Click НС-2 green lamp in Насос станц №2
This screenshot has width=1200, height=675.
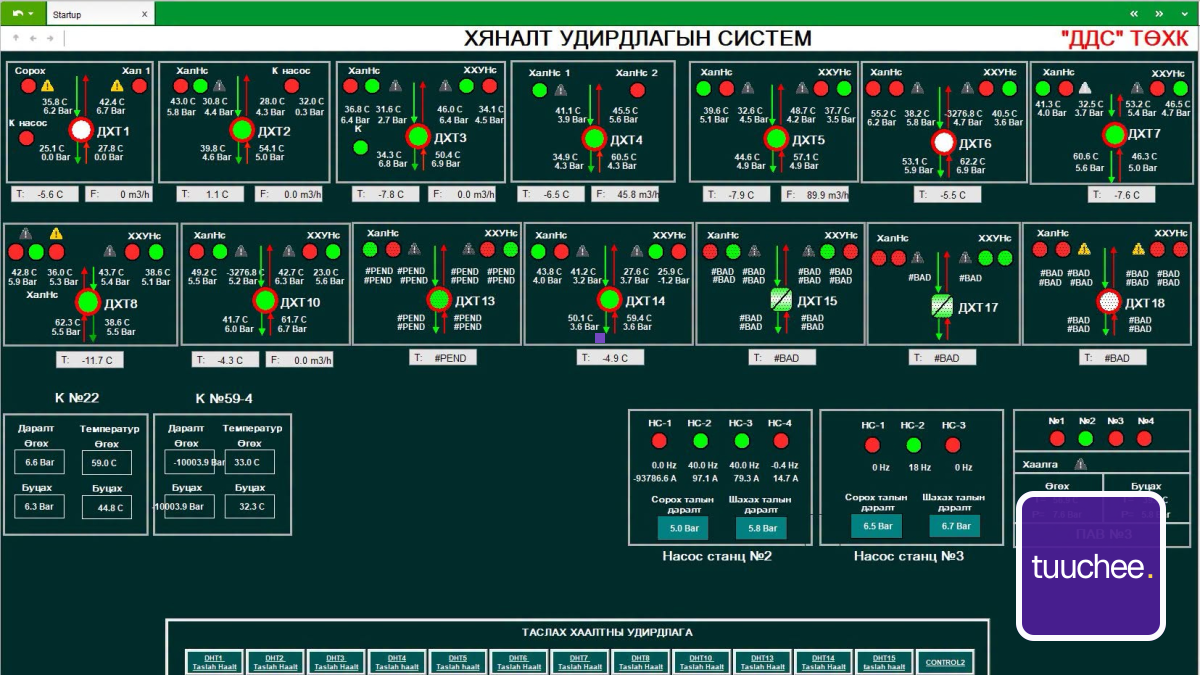click(700, 441)
